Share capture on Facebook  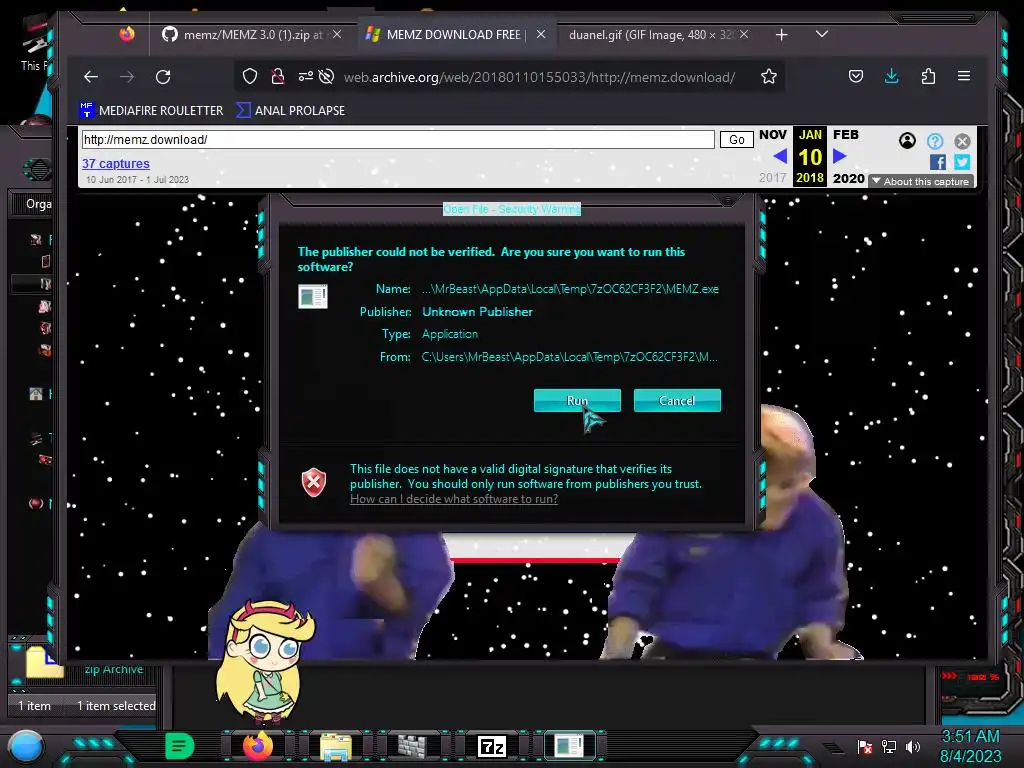click(938, 162)
